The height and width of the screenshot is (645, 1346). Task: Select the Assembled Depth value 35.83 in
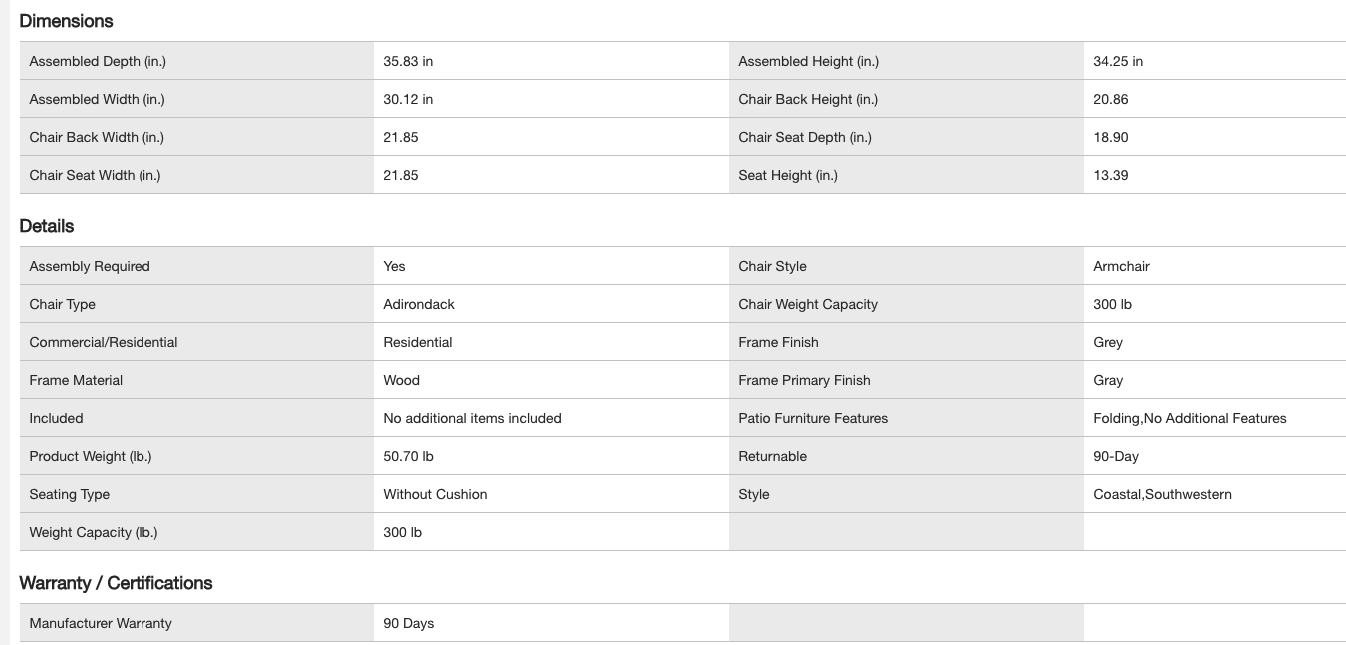click(408, 61)
